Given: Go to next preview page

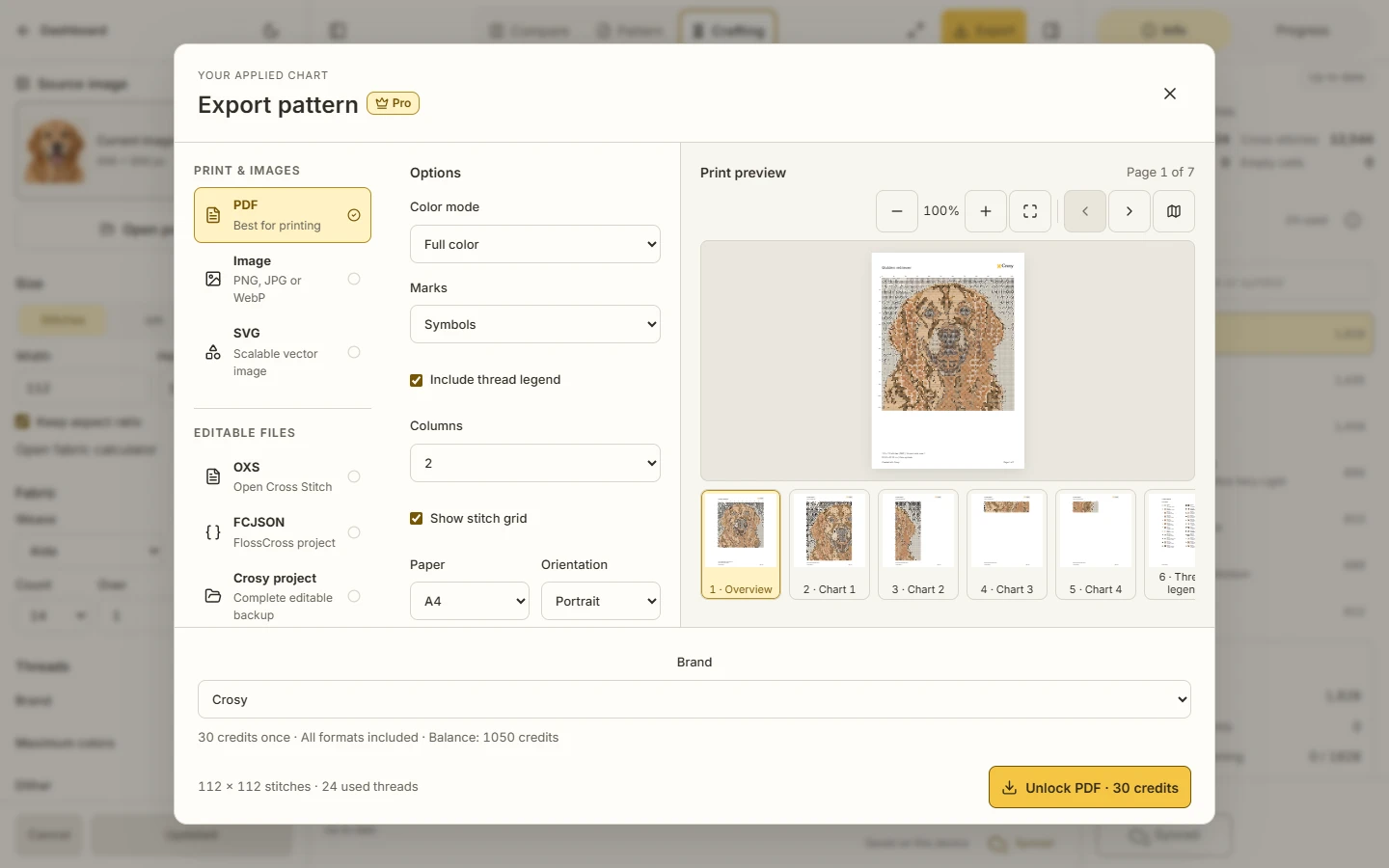Looking at the screenshot, I should [x=1130, y=211].
